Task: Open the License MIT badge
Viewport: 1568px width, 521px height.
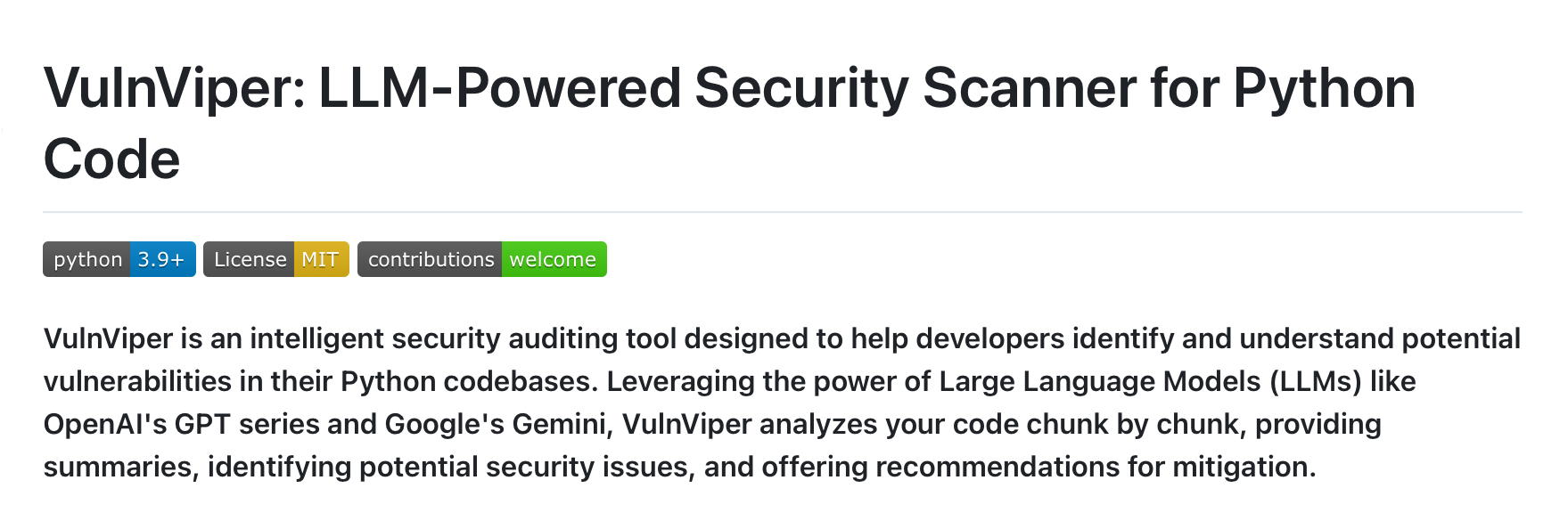Action: [x=276, y=259]
